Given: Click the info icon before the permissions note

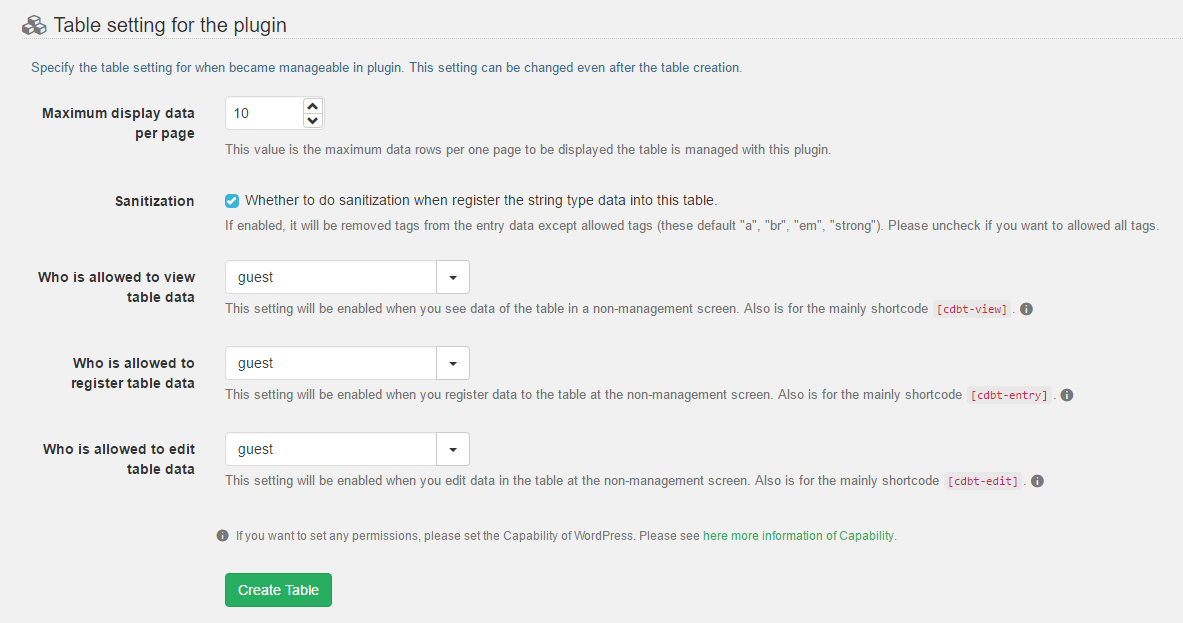Looking at the screenshot, I should click(x=222, y=535).
